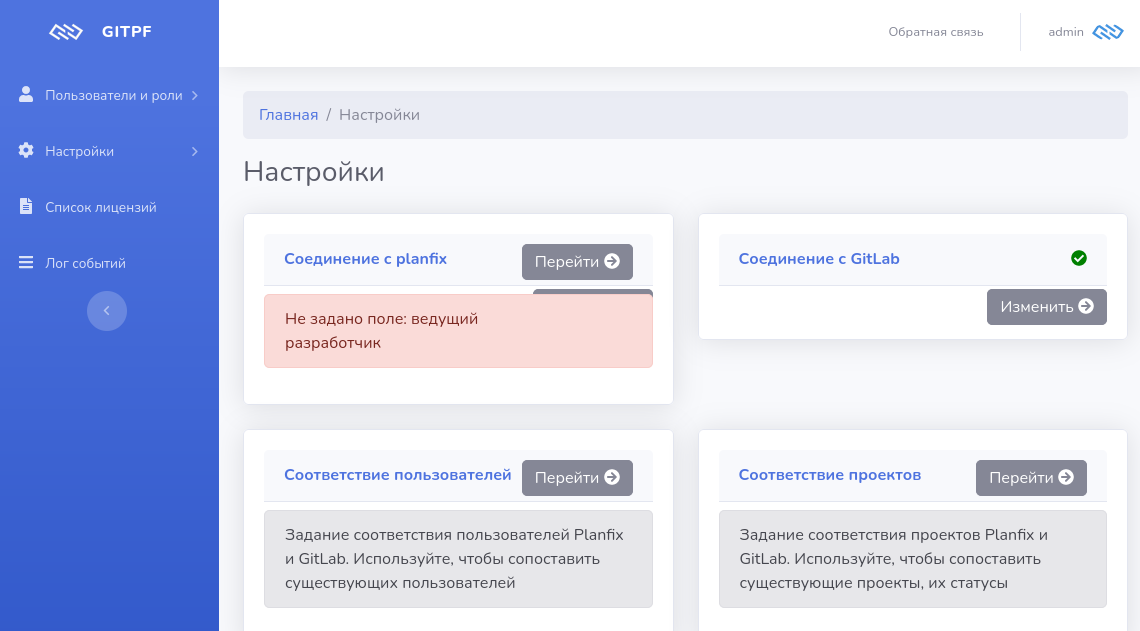Expand the Настройки sidebar chevron
This screenshot has height=631, width=1140.
(195, 151)
